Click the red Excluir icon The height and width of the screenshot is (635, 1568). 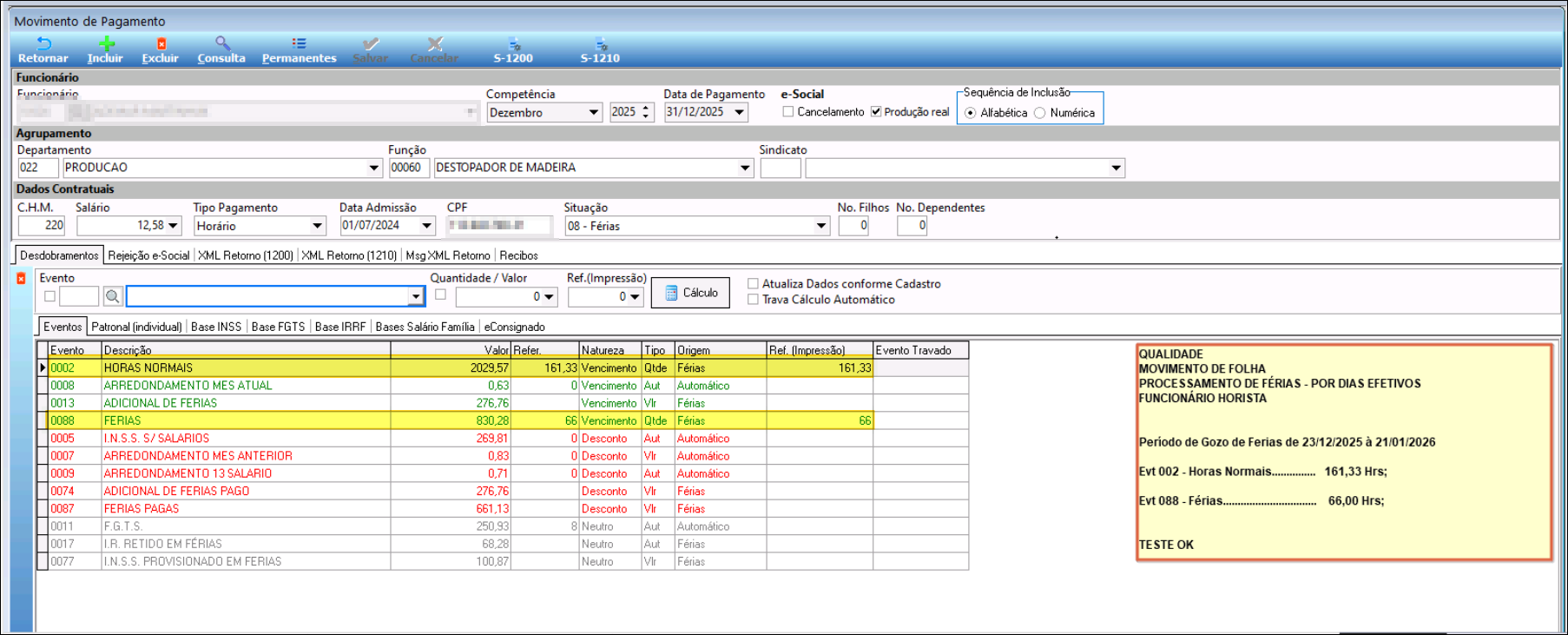pyautogui.click(x=161, y=43)
